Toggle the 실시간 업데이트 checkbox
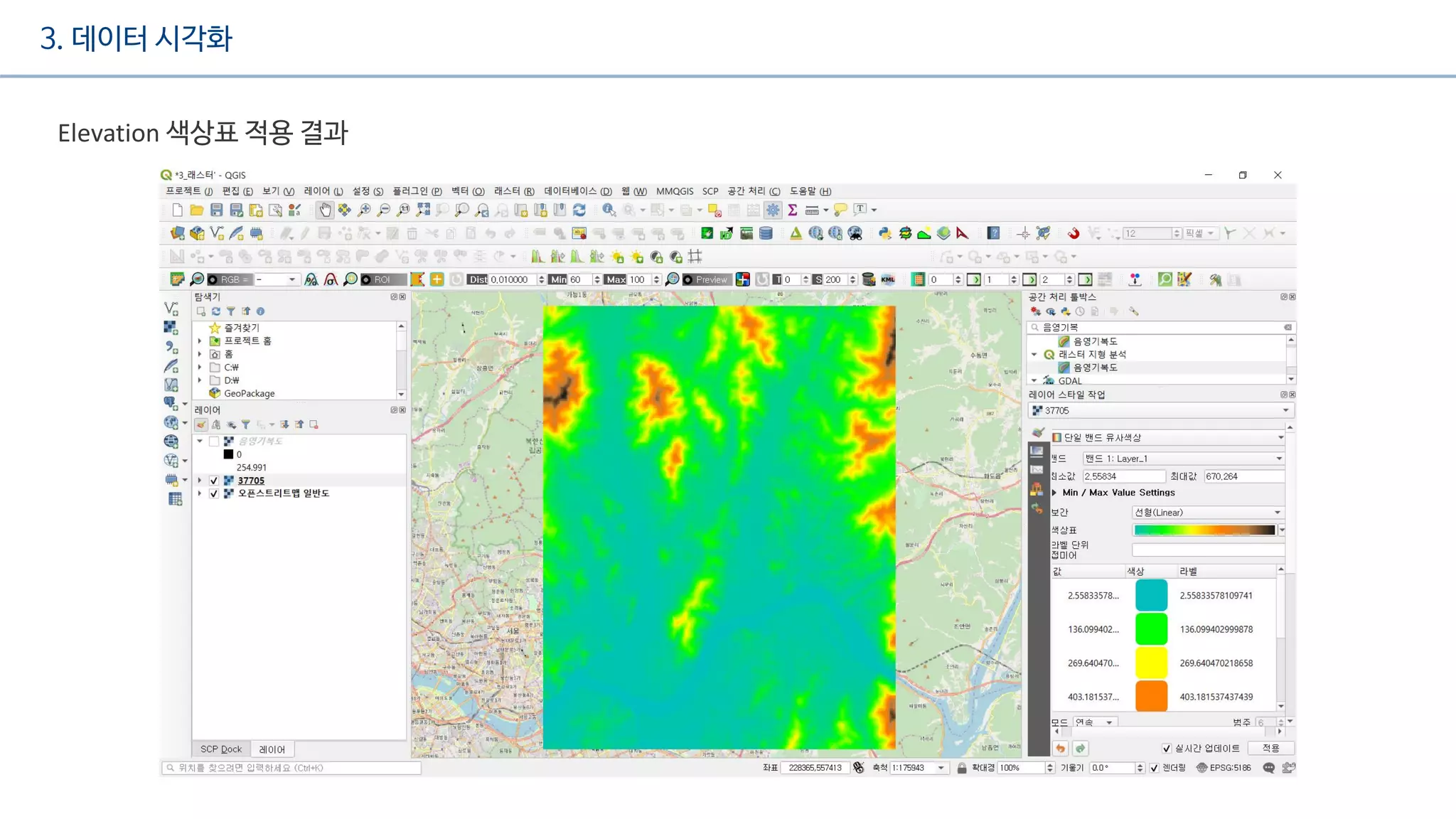Image resolution: width=1456 pixels, height=819 pixels. (1166, 749)
